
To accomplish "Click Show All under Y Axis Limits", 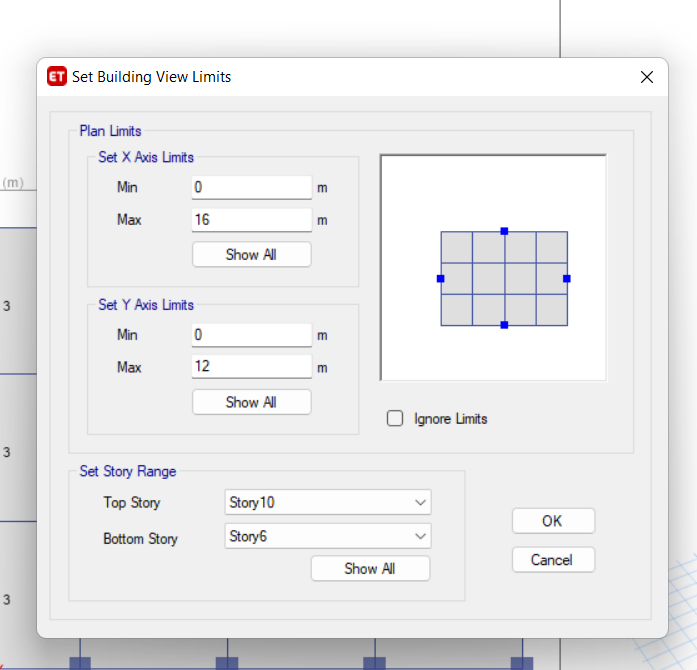I will point(252,402).
